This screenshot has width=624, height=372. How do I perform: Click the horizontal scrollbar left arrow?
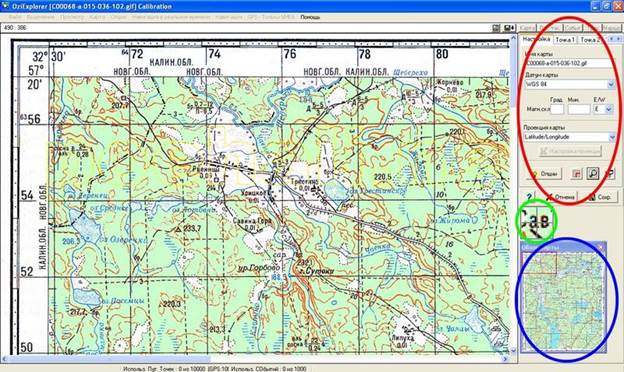point(5,359)
